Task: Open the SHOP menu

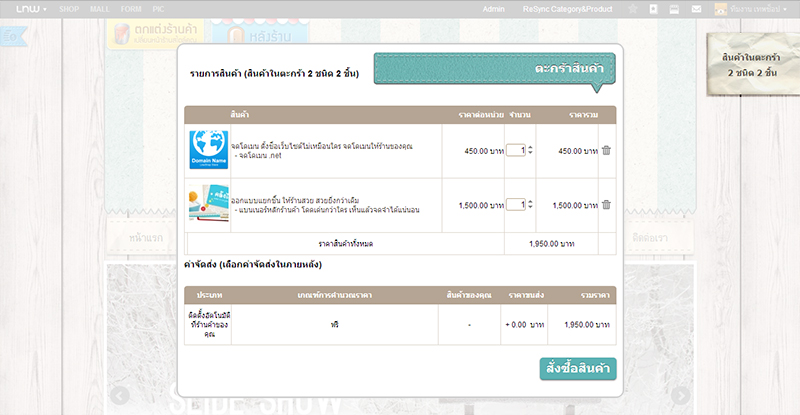Action: (x=69, y=9)
